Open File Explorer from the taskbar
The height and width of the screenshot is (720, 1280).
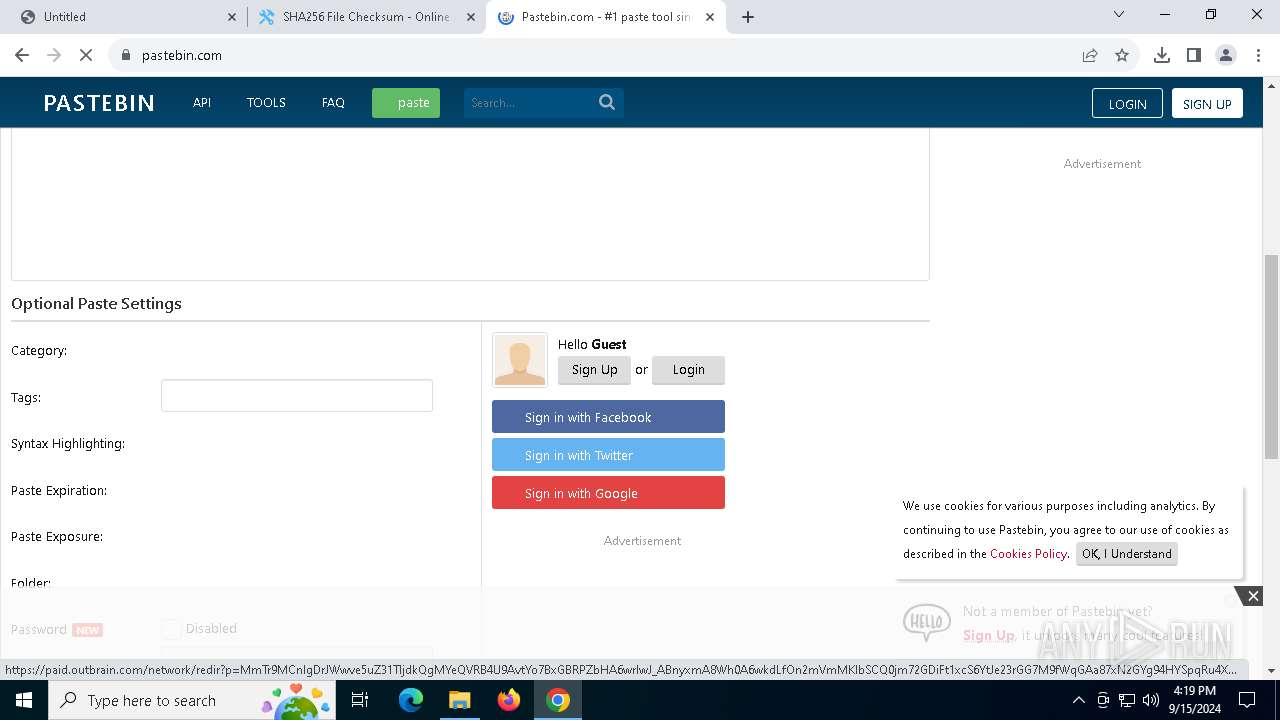[x=459, y=700]
